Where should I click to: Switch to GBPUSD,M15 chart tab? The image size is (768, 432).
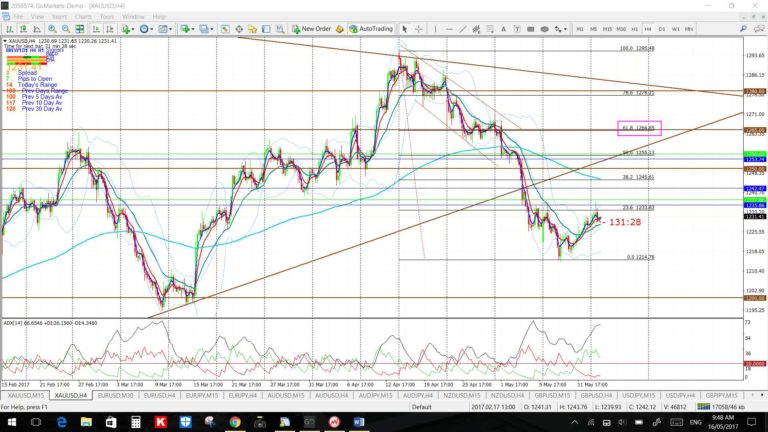(552, 395)
